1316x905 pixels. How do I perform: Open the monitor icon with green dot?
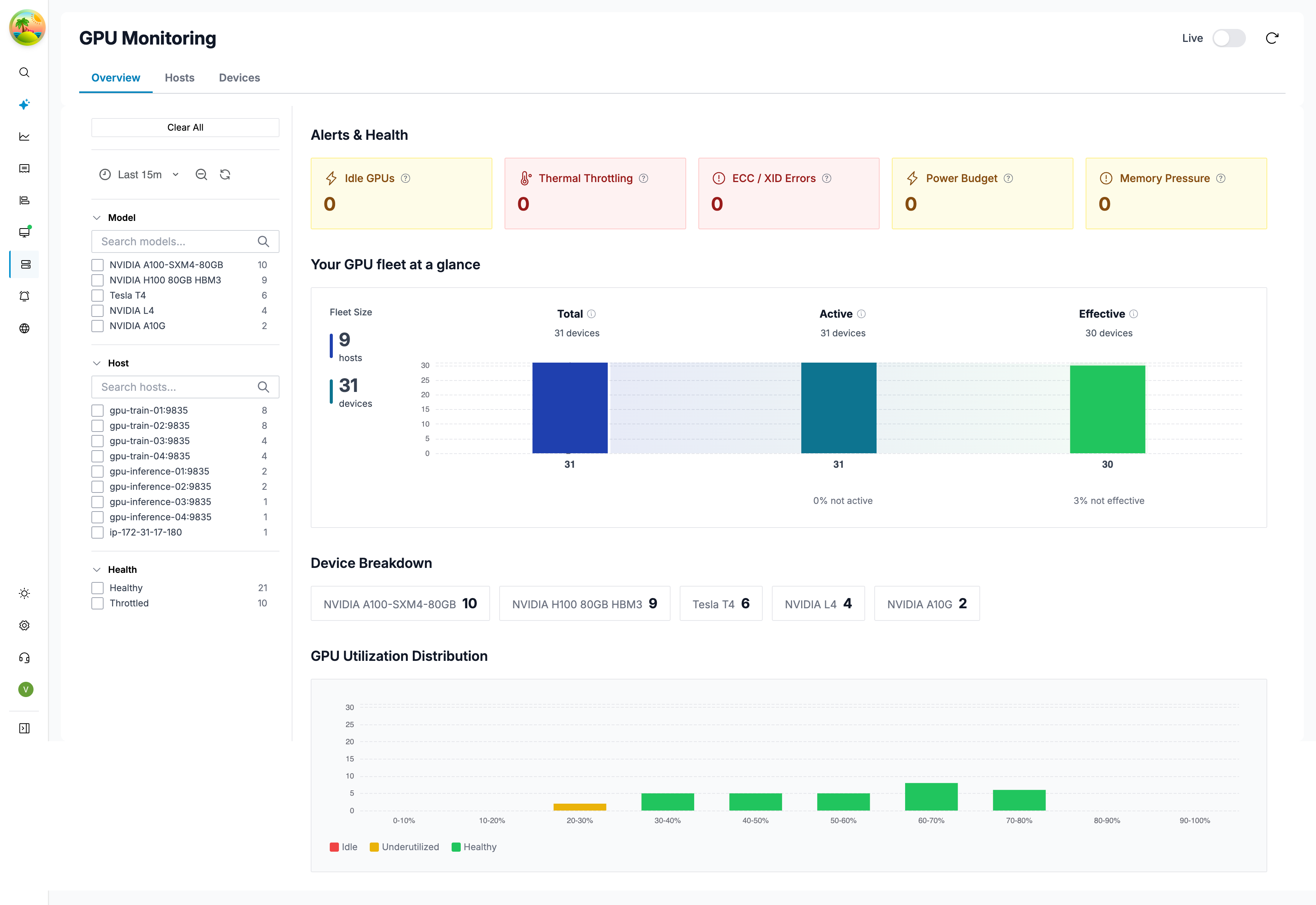pos(24,232)
